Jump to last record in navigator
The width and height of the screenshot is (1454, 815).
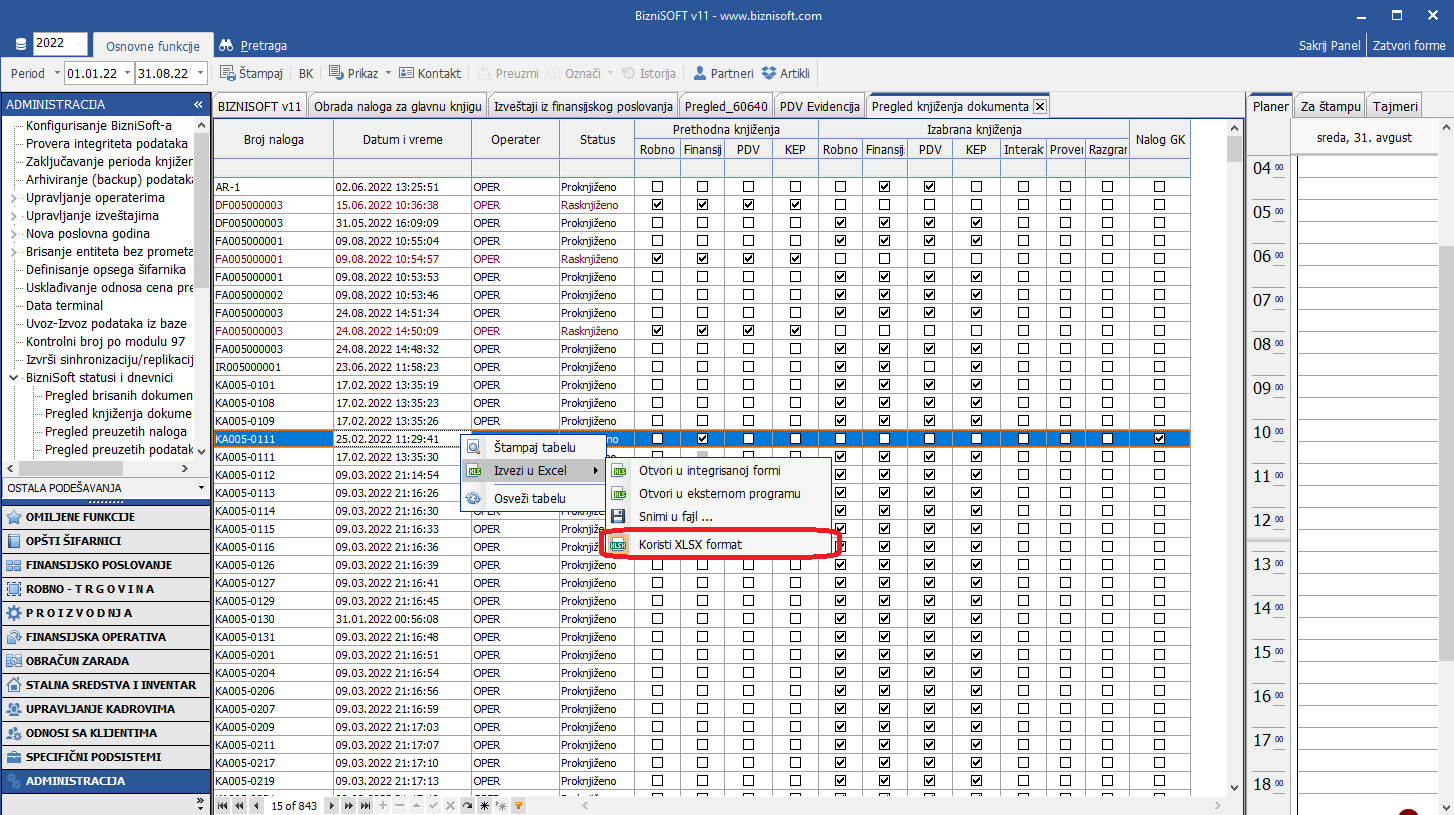click(366, 805)
